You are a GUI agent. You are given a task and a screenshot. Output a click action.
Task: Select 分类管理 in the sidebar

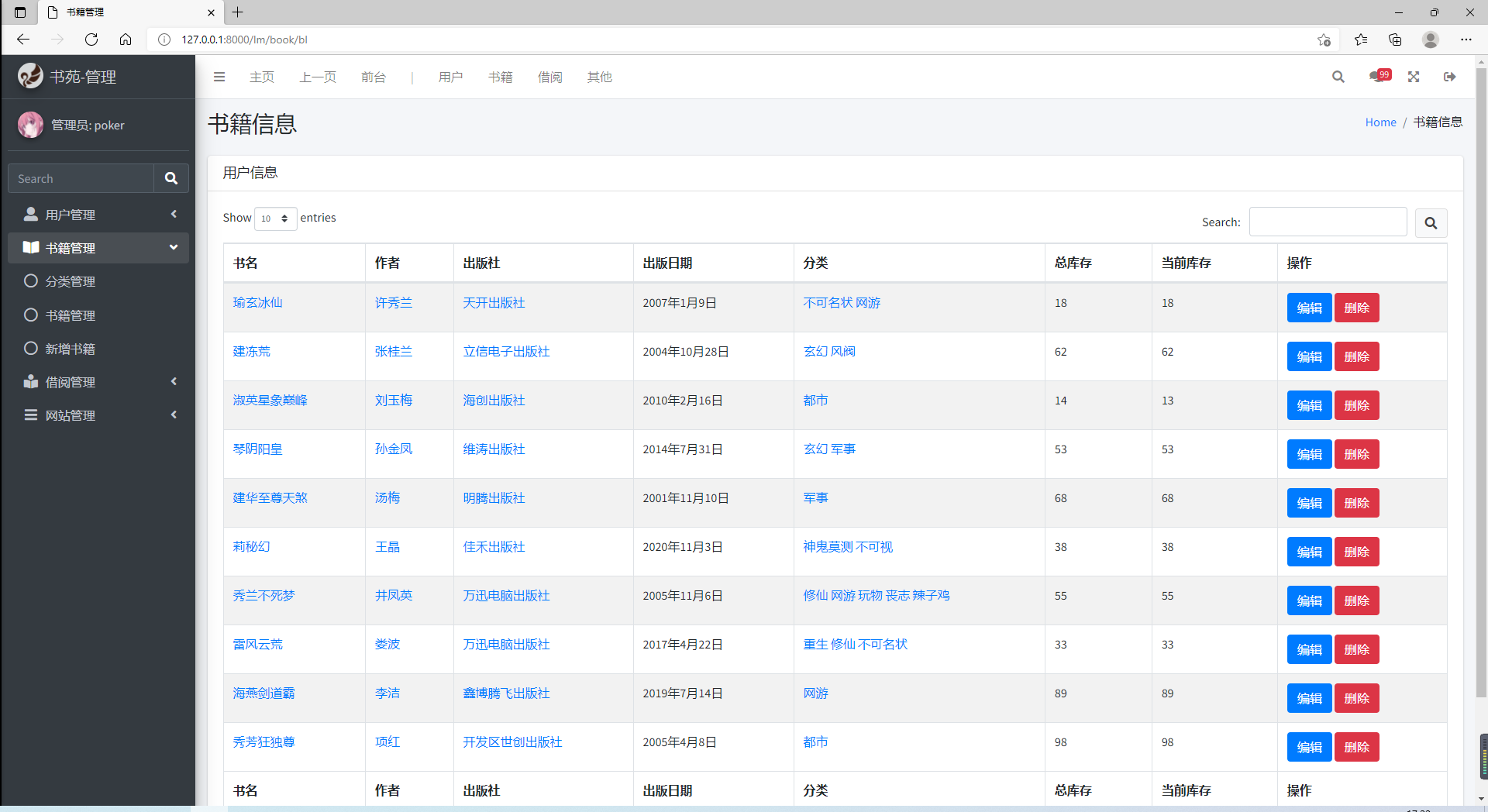click(x=98, y=281)
